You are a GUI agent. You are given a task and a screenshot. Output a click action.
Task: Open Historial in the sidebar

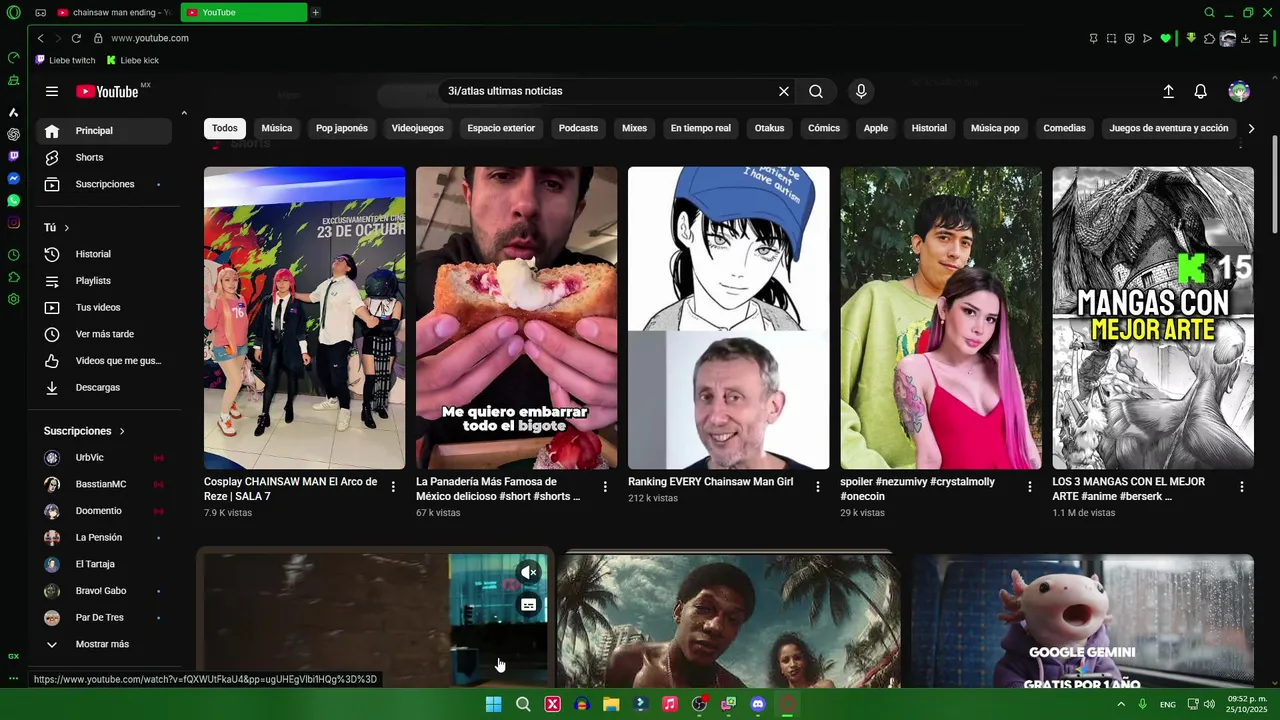[105, 254]
